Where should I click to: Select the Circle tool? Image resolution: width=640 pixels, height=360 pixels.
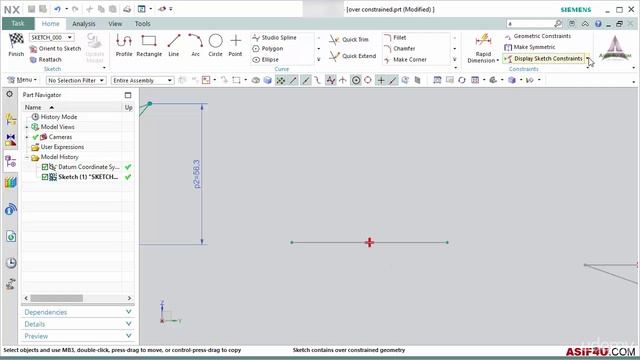[216, 45]
